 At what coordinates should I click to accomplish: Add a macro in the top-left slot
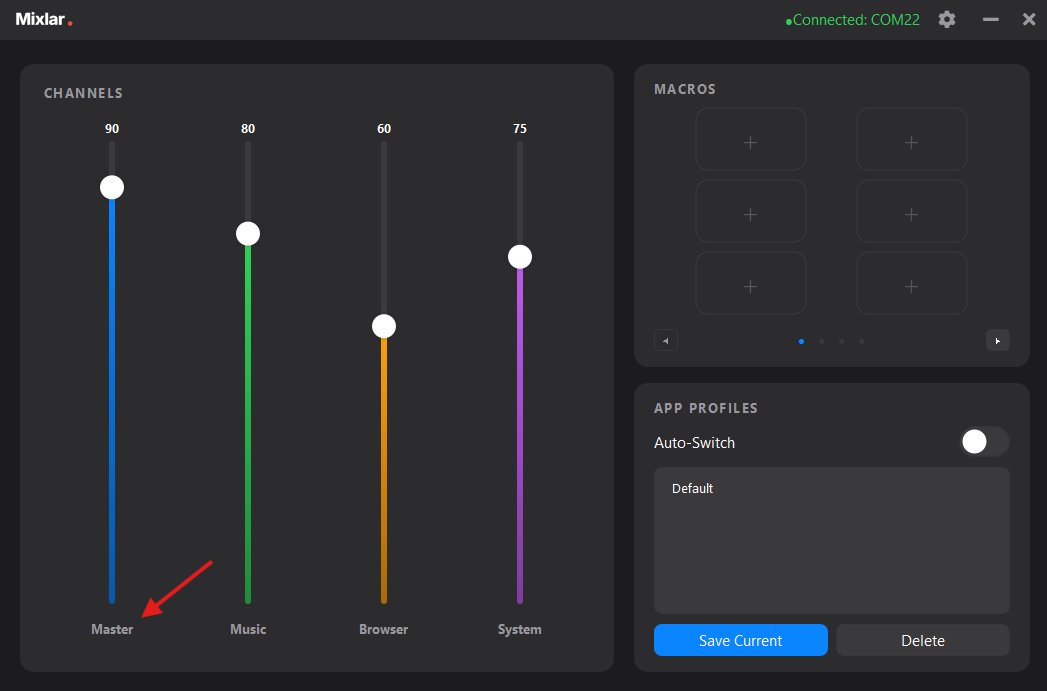(x=751, y=139)
